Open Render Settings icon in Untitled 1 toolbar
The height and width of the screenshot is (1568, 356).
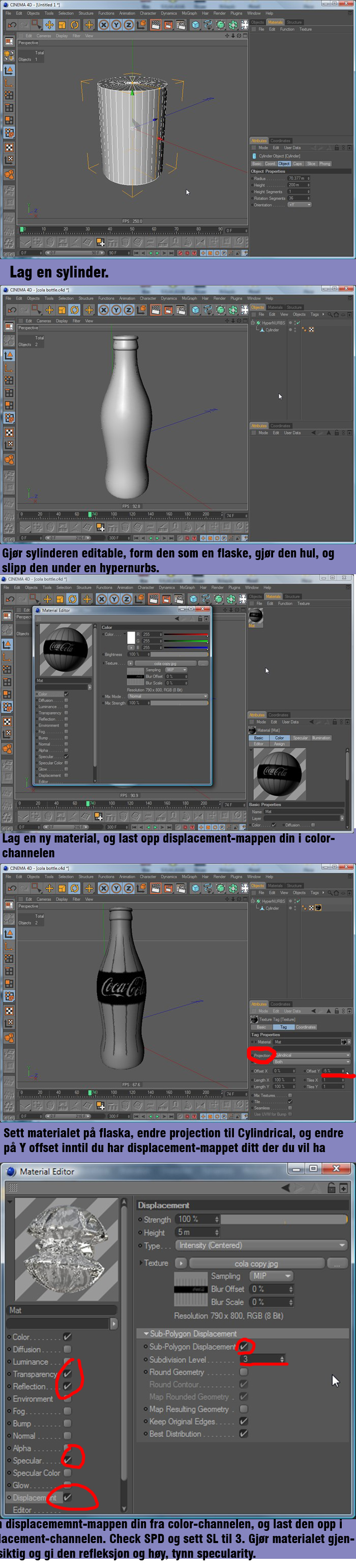181,25
